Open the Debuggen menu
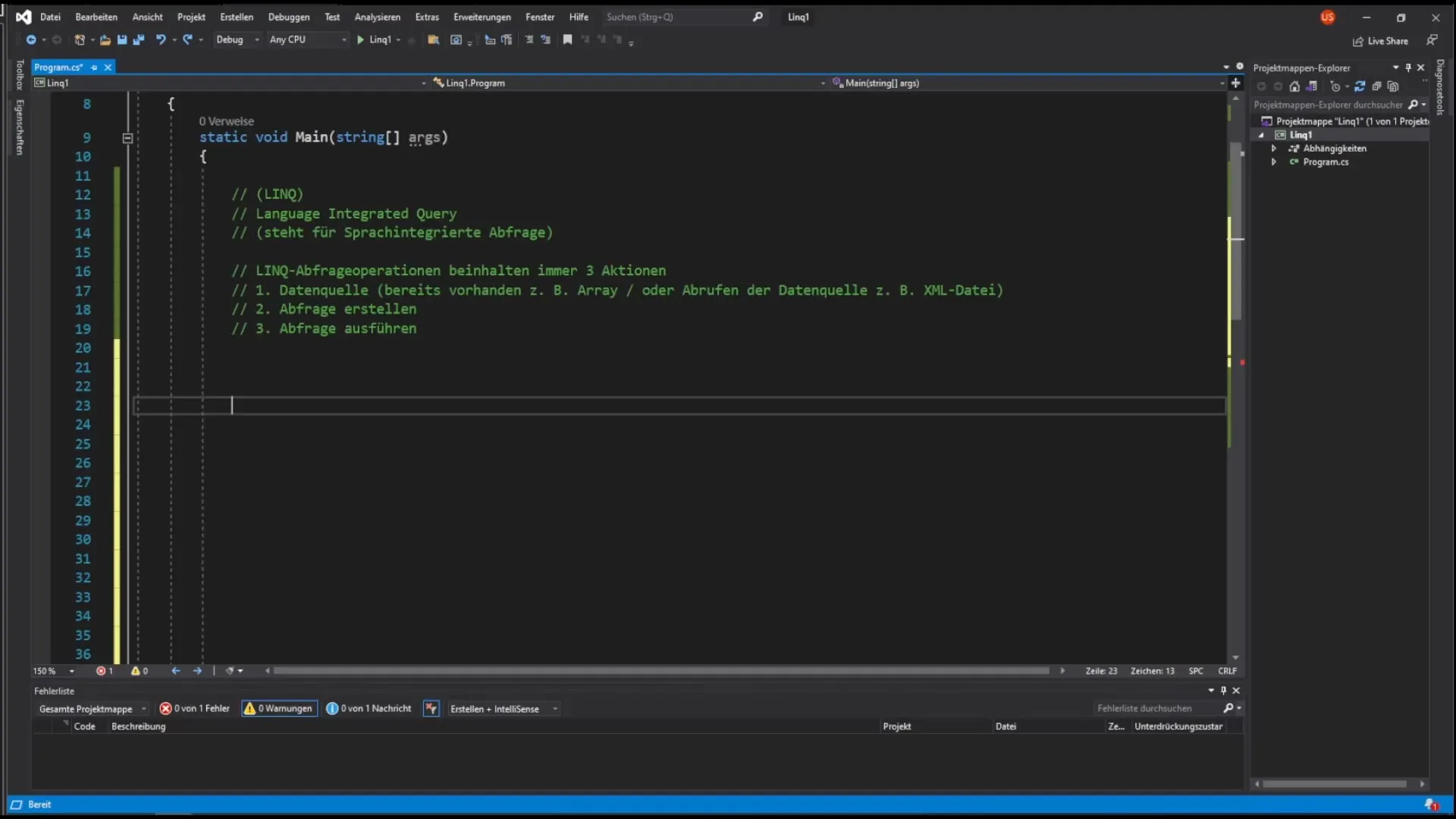The image size is (1456, 819). click(288, 17)
